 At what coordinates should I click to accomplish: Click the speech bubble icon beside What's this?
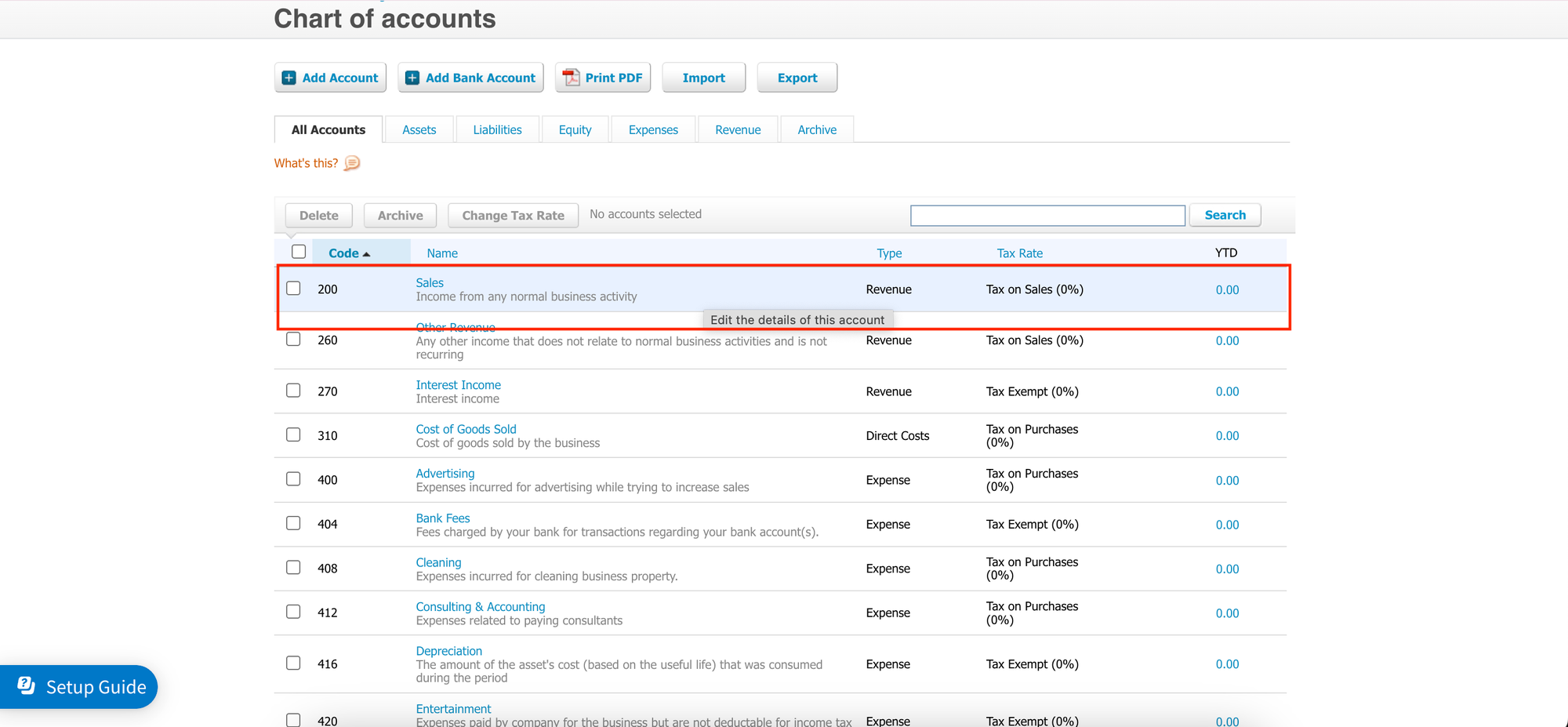pos(352,163)
